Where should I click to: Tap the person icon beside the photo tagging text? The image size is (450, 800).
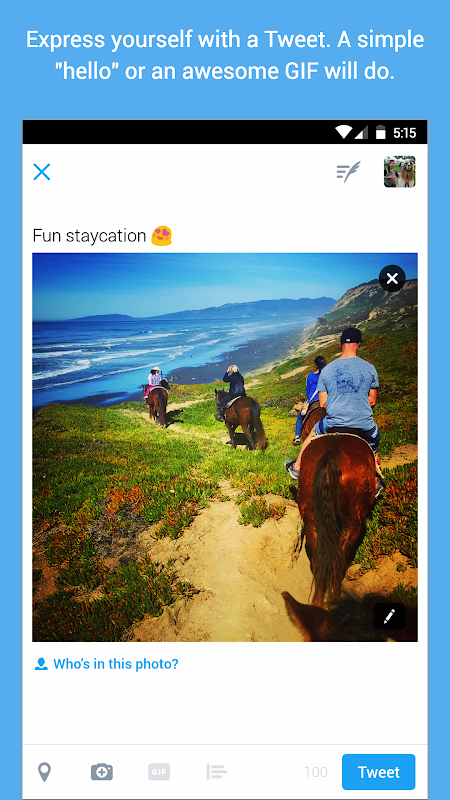coord(41,664)
